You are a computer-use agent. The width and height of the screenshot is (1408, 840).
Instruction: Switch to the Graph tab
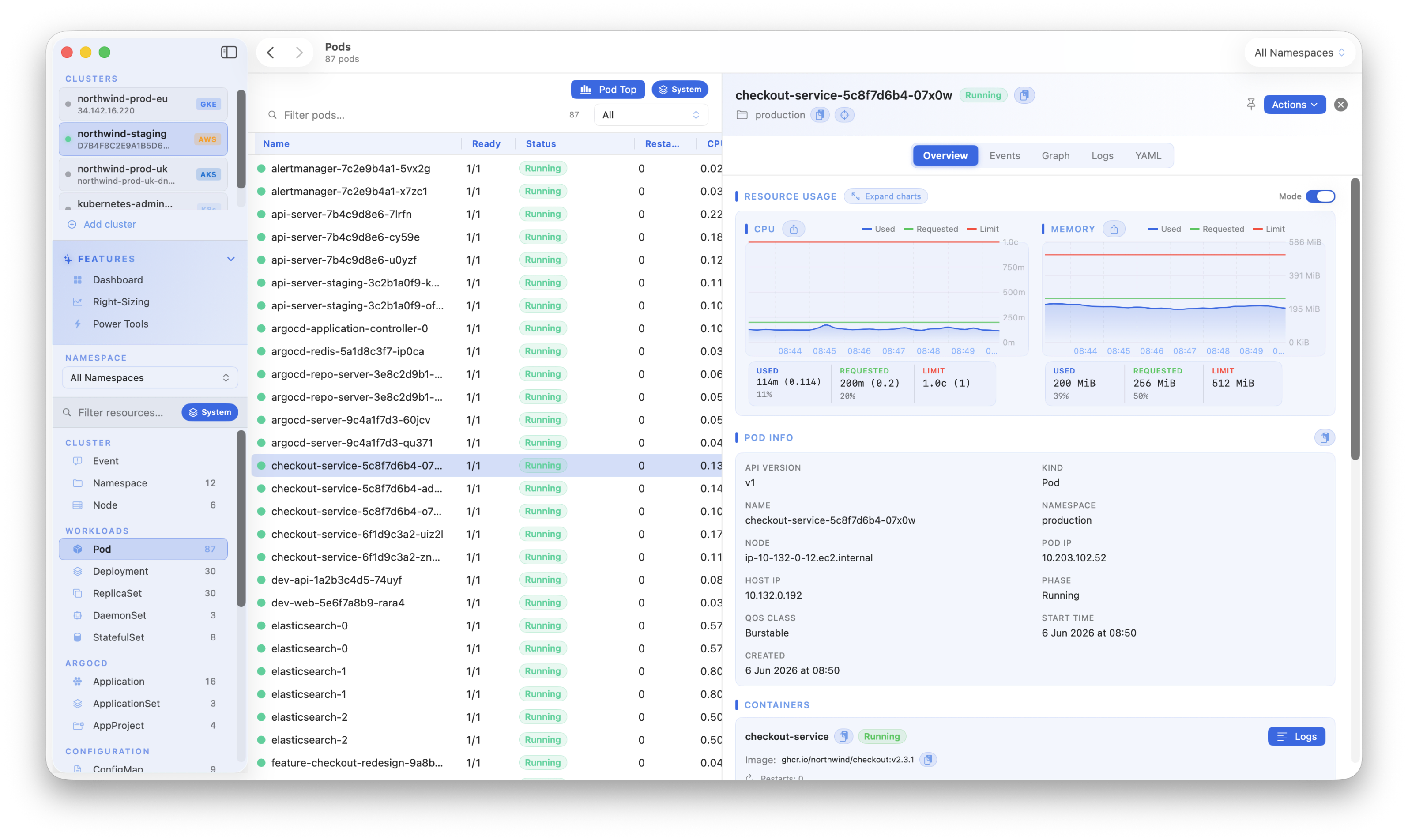coord(1055,156)
